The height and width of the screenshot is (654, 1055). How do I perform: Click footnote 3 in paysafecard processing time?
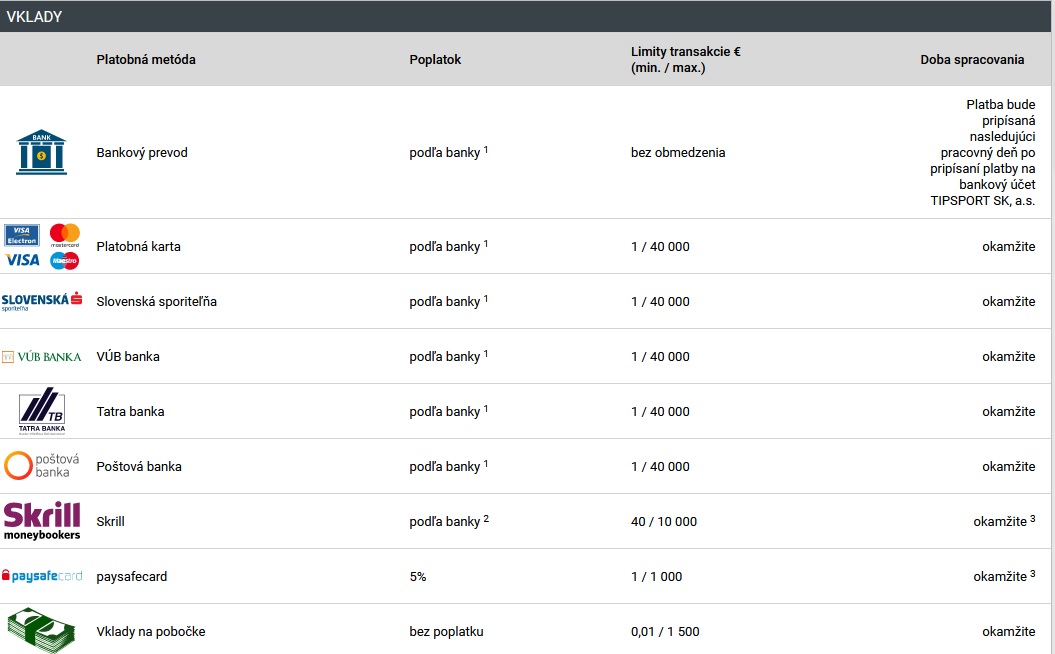[1033, 573]
